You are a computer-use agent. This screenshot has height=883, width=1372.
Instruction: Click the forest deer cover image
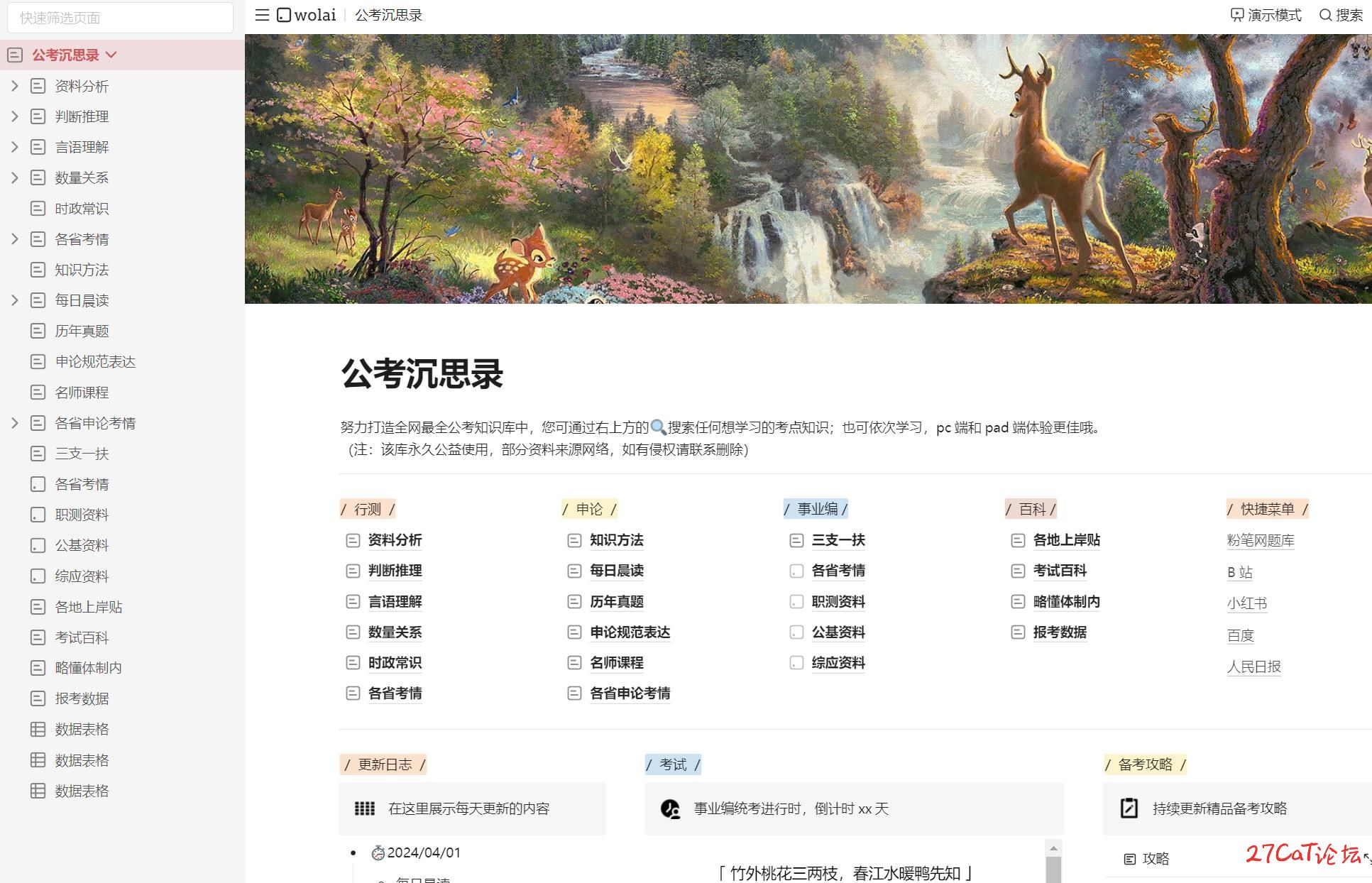tap(808, 169)
